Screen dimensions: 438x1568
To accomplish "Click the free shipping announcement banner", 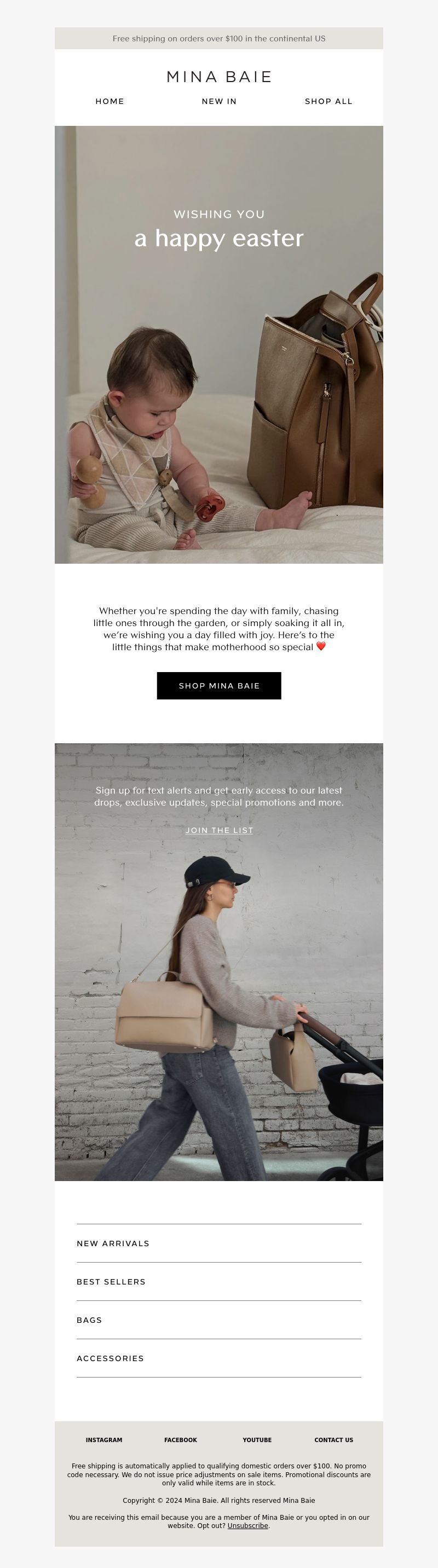I will point(218,38).
